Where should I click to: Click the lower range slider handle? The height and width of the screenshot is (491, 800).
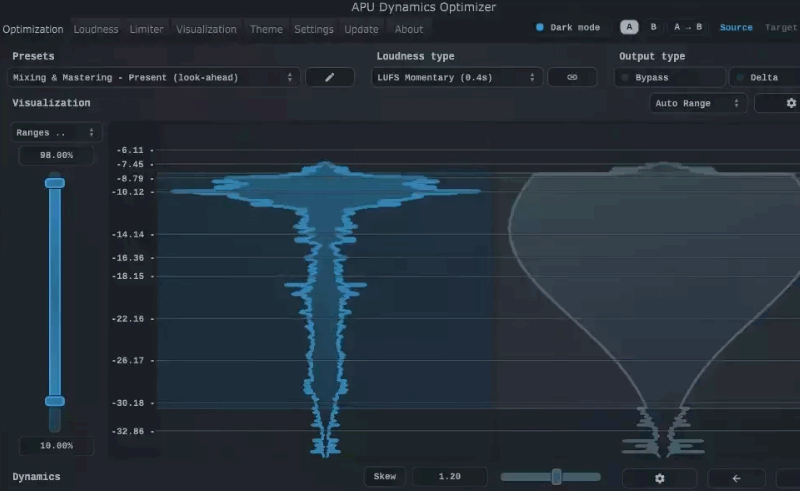pyautogui.click(x=55, y=401)
